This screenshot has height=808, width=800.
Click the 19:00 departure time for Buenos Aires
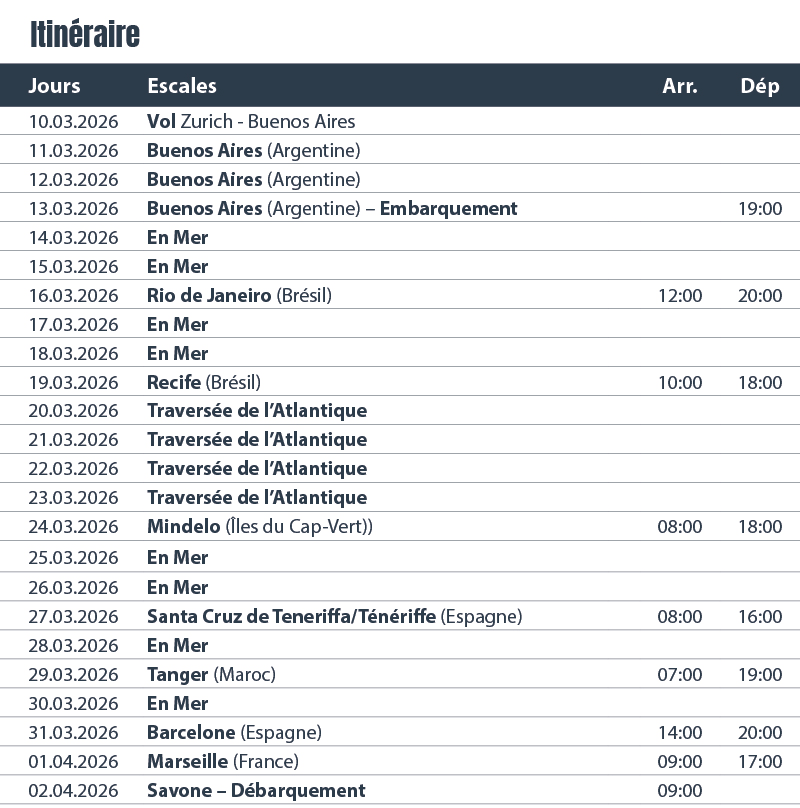760,209
